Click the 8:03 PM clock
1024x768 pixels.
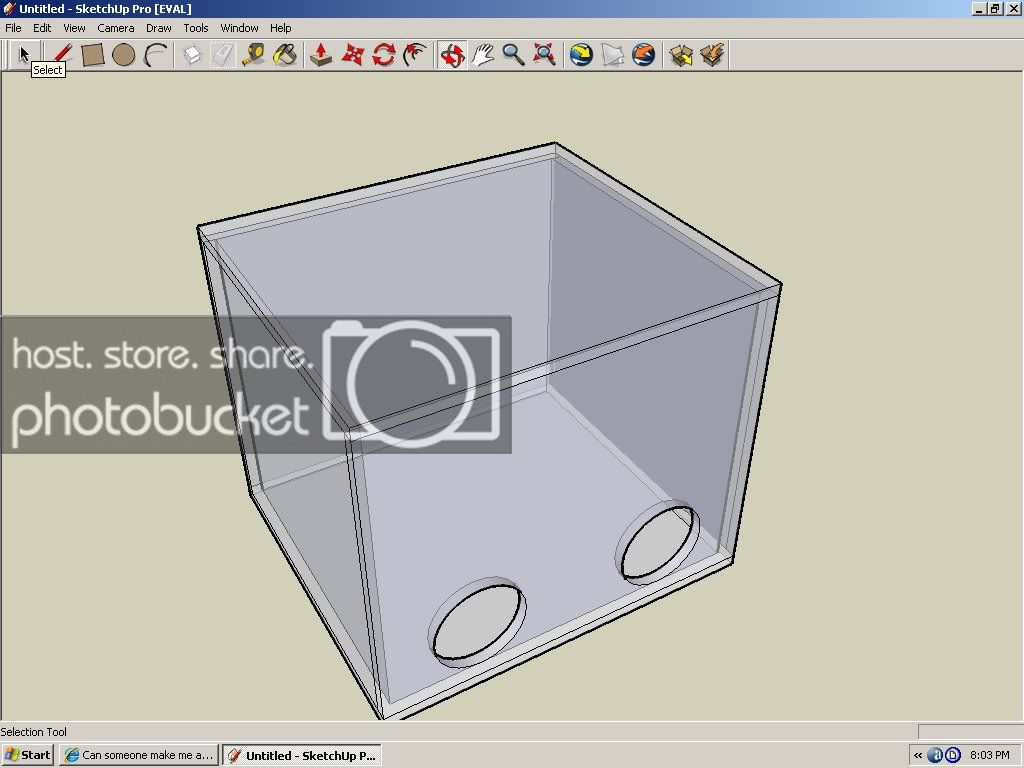(989, 755)
